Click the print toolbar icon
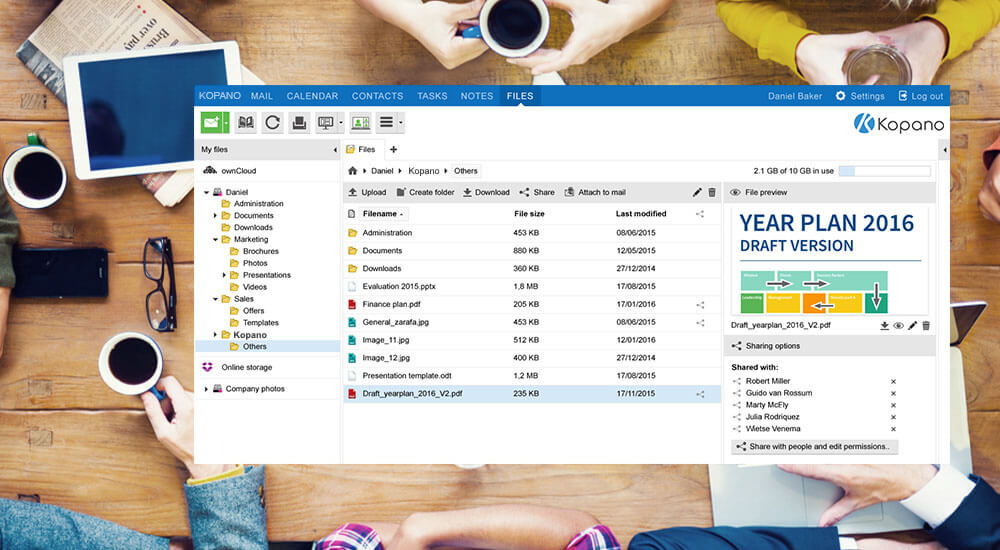This screenshot has height=550, width=1000. (x=299, y=123)
